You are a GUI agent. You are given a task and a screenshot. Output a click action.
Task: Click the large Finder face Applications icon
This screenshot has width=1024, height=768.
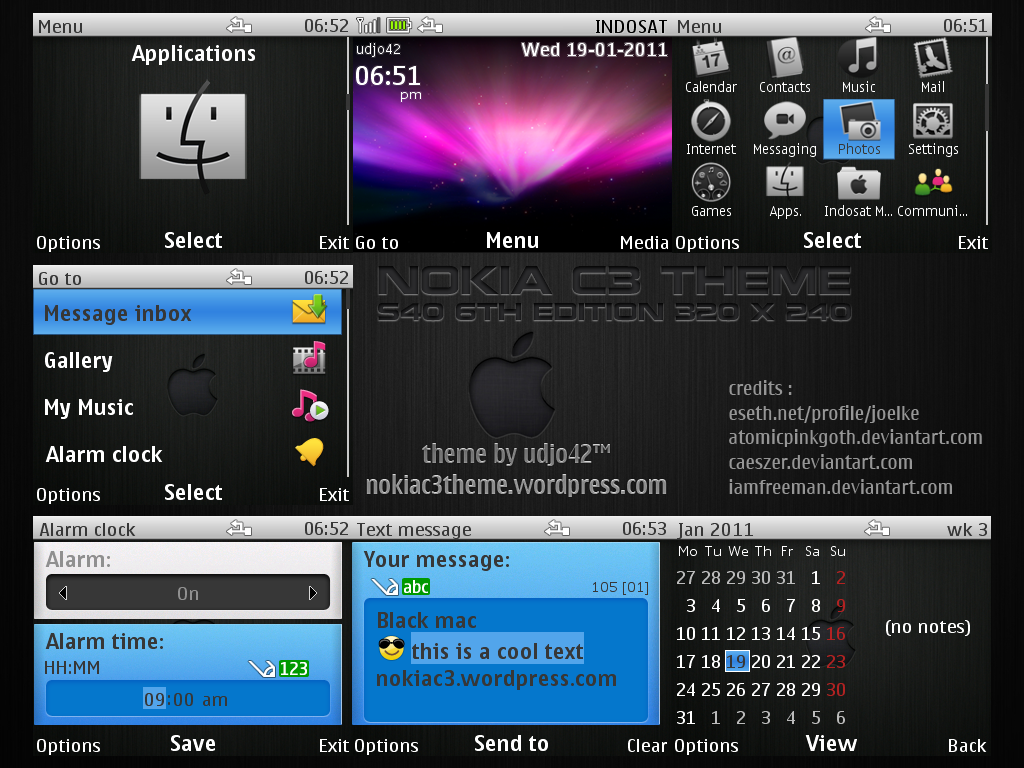193,136
